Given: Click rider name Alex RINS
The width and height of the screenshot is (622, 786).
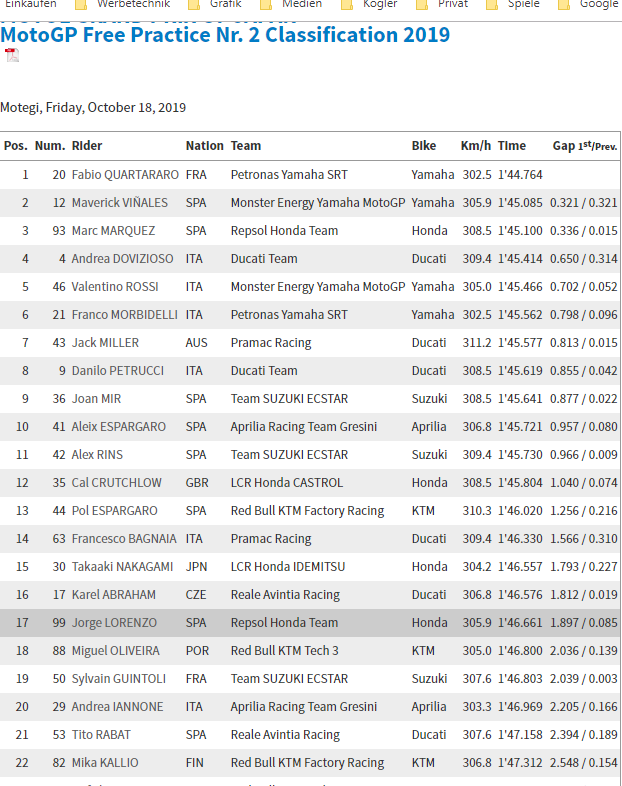Looking at the screenshot, I should (97, 455).
